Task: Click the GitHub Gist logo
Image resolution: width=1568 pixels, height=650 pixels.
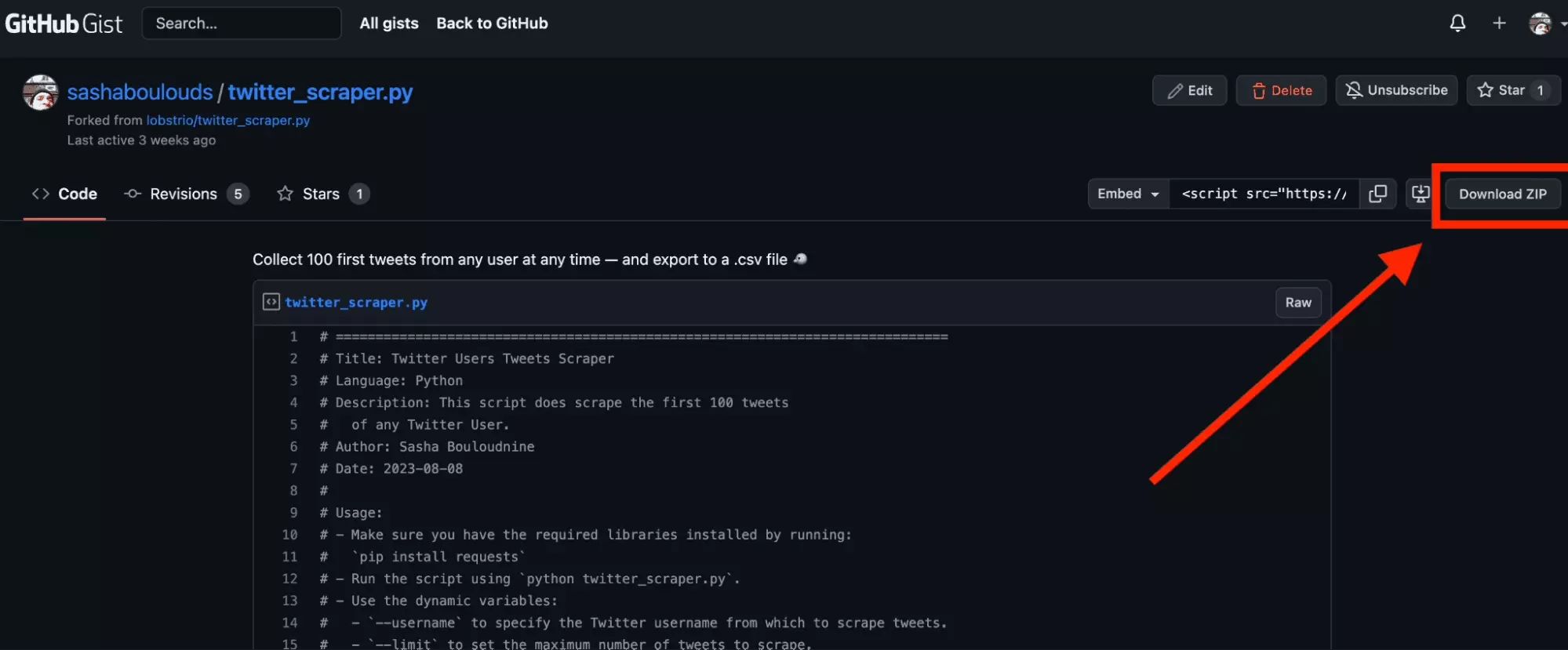Action: pyautogui.click(x=64, y=24)
